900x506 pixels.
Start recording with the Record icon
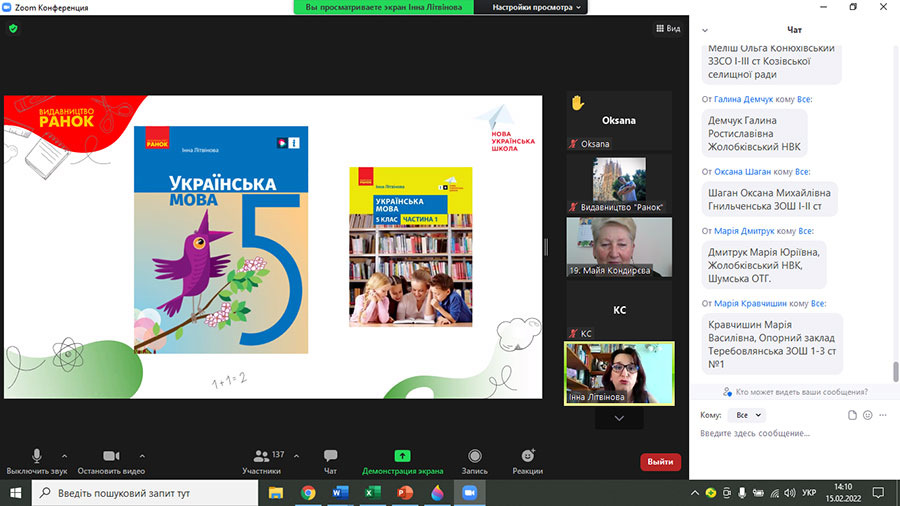475,456
